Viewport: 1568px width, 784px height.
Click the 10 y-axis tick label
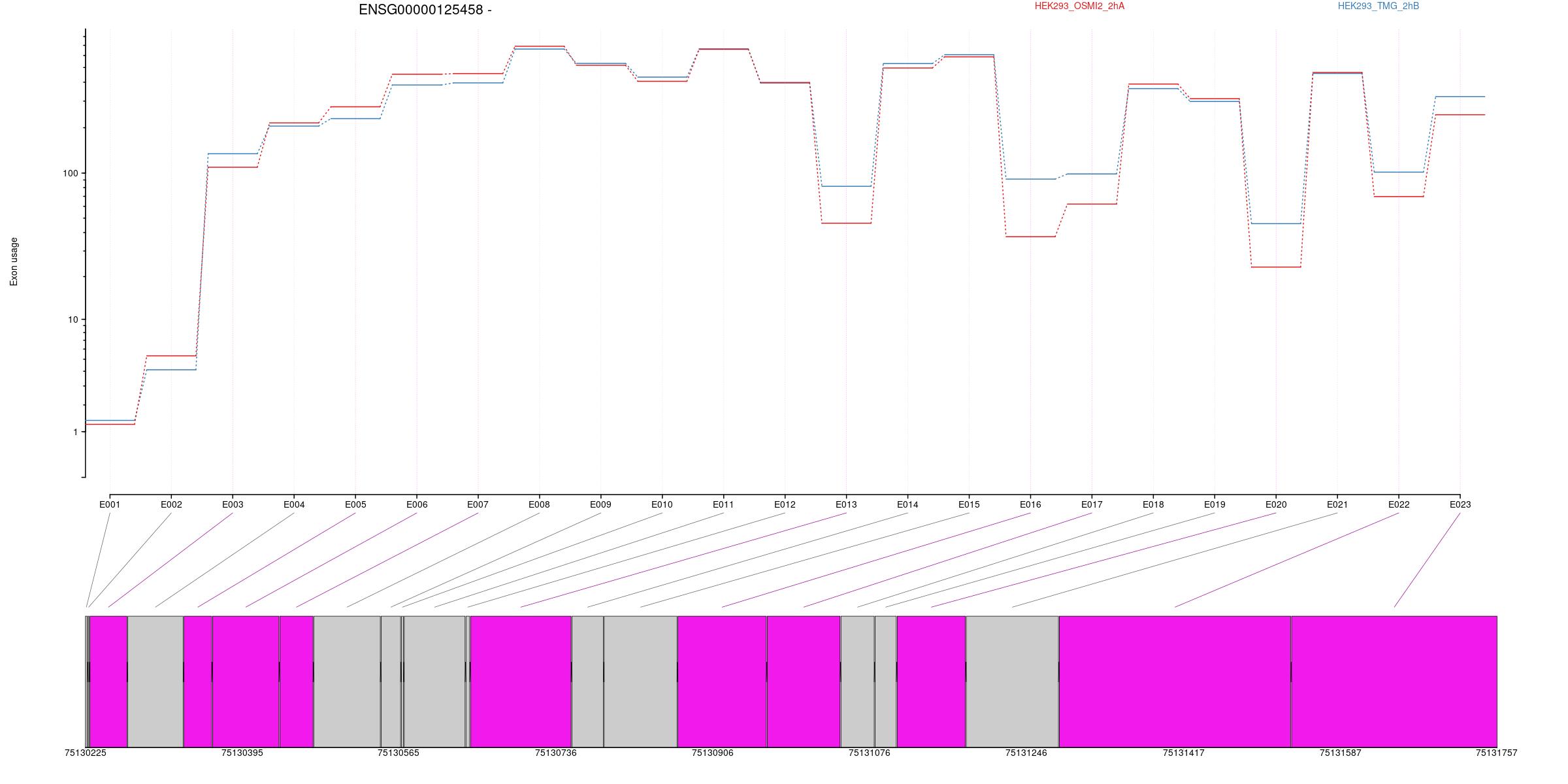click(73, 319)
